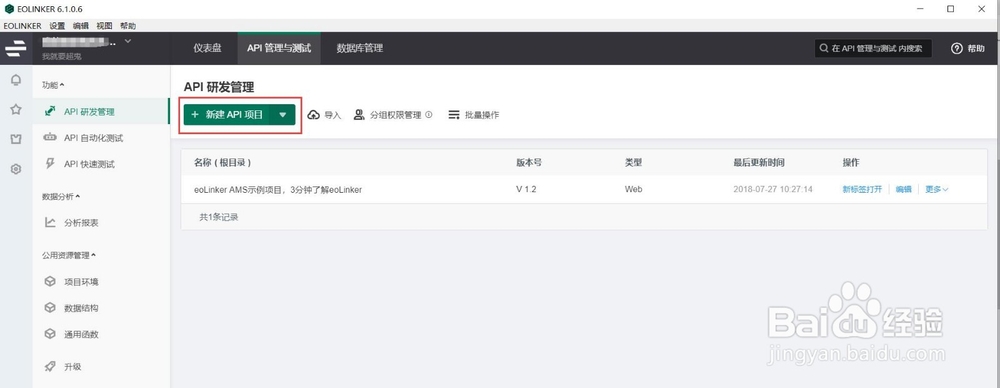Click 升级 rocket item

point(101,367)
